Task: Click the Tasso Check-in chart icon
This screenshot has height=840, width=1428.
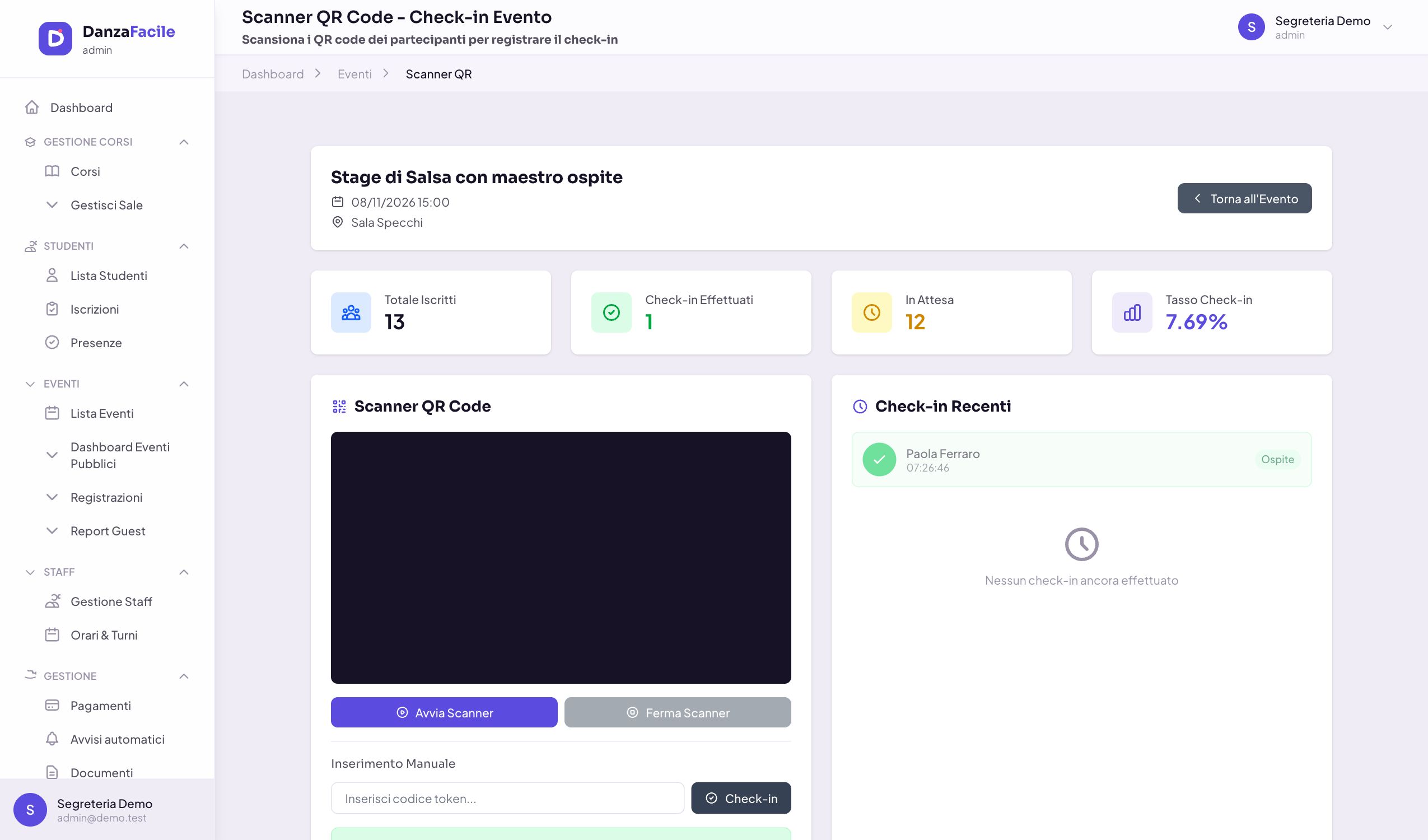Action: pos(1132,312)
